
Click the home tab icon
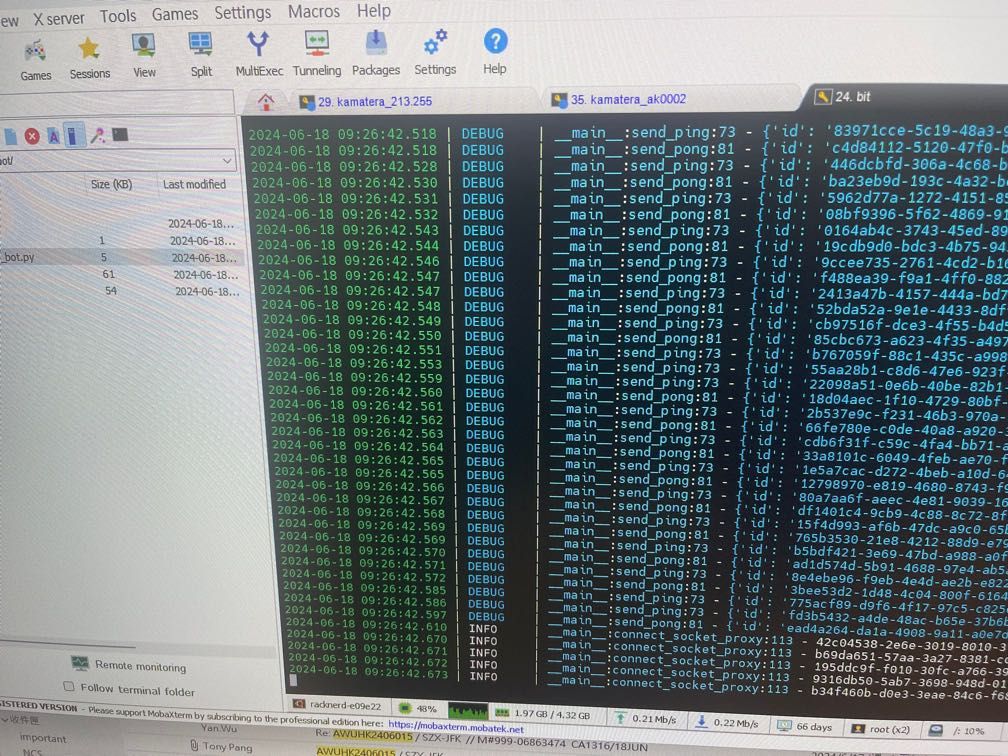[x=265, y=101]
